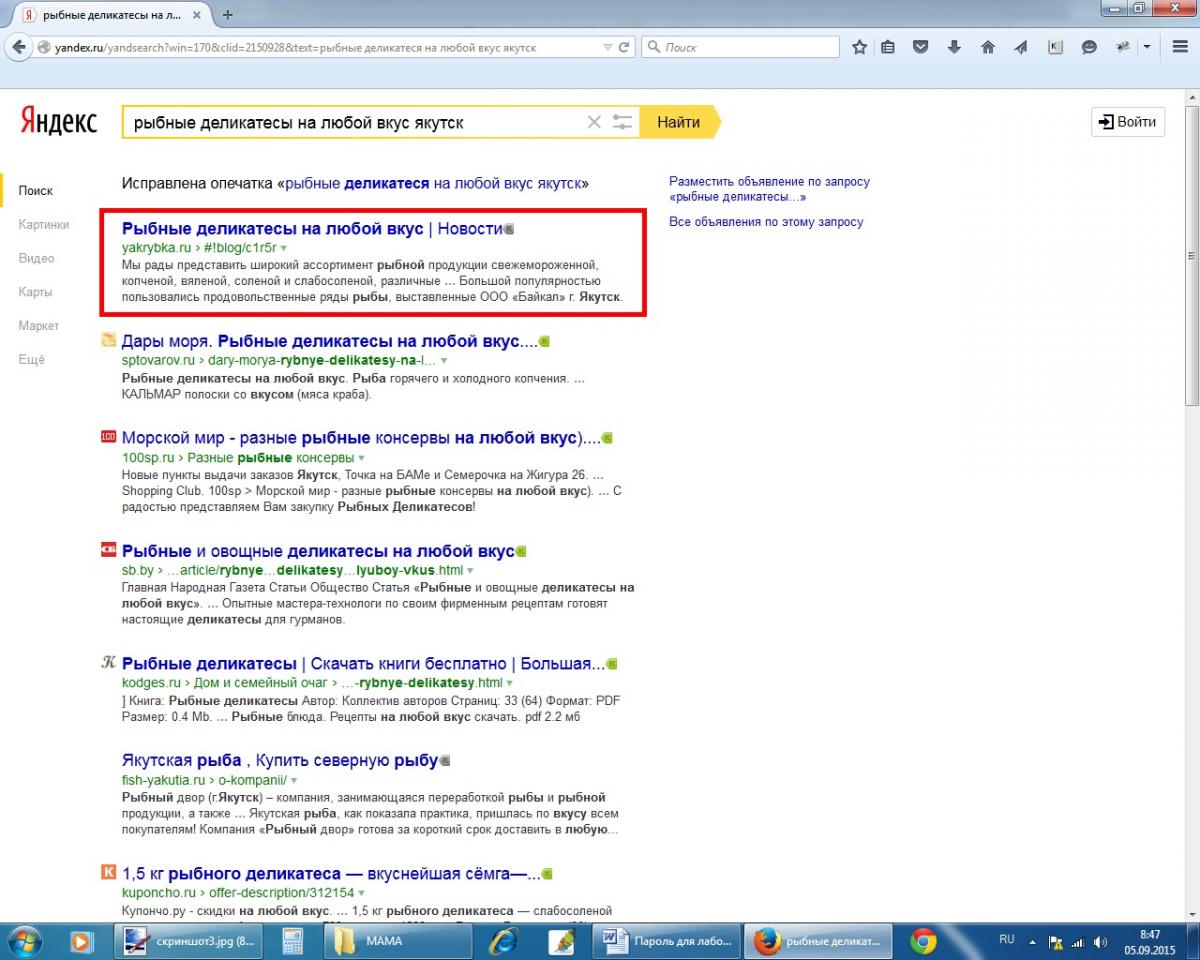
Task: Open Карты in Yandex sidebar
Action: [35, 292]
